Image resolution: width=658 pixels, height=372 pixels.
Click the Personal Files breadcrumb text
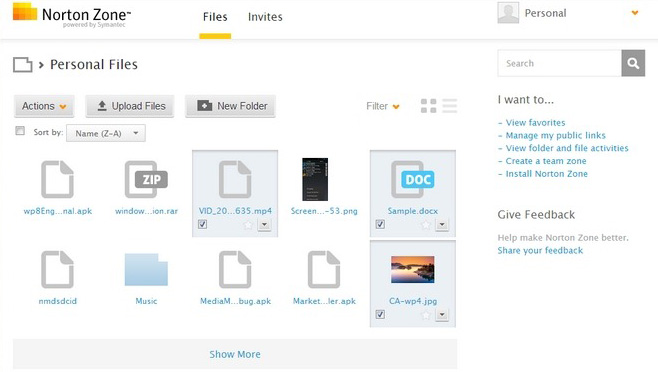tap(94, 64)
